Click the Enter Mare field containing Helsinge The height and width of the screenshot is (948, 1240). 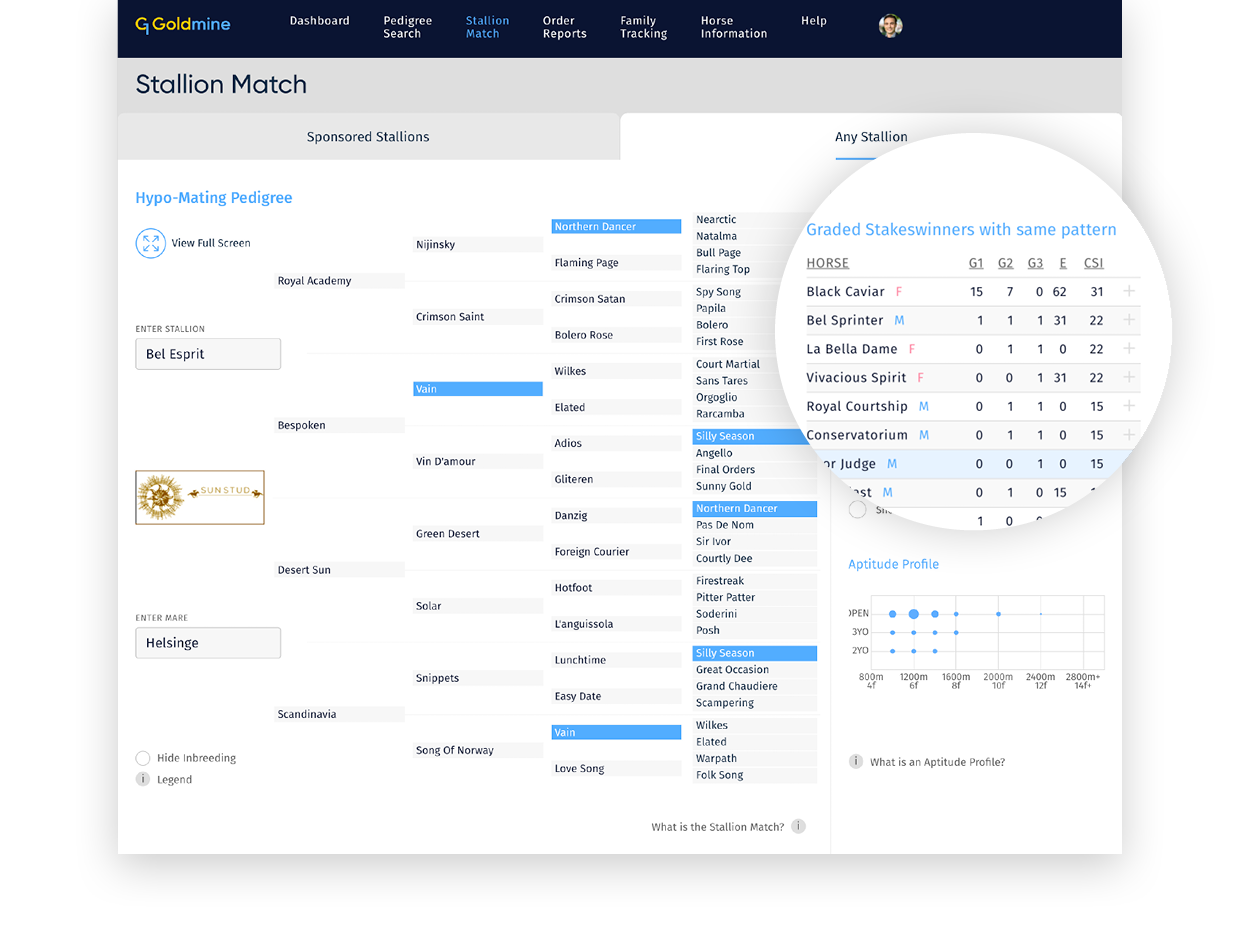[208, 643]
